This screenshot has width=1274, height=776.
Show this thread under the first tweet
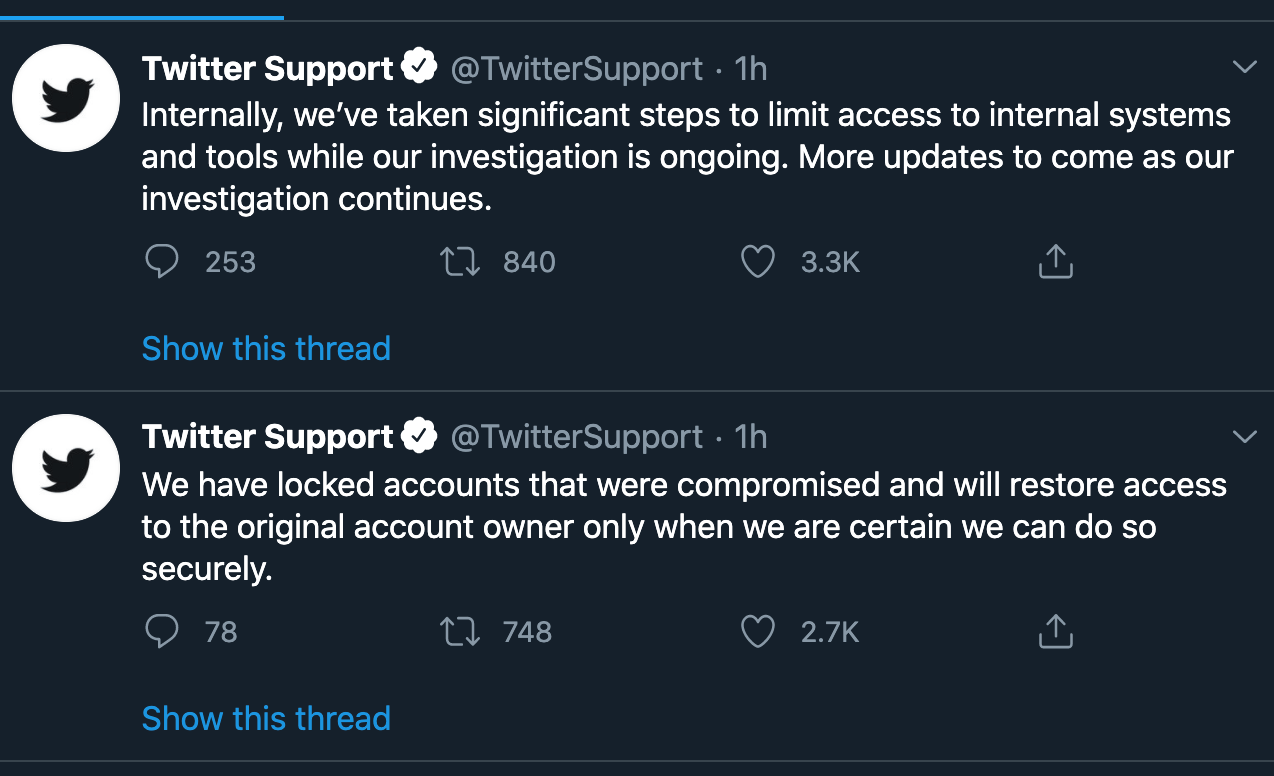point(265,348)
